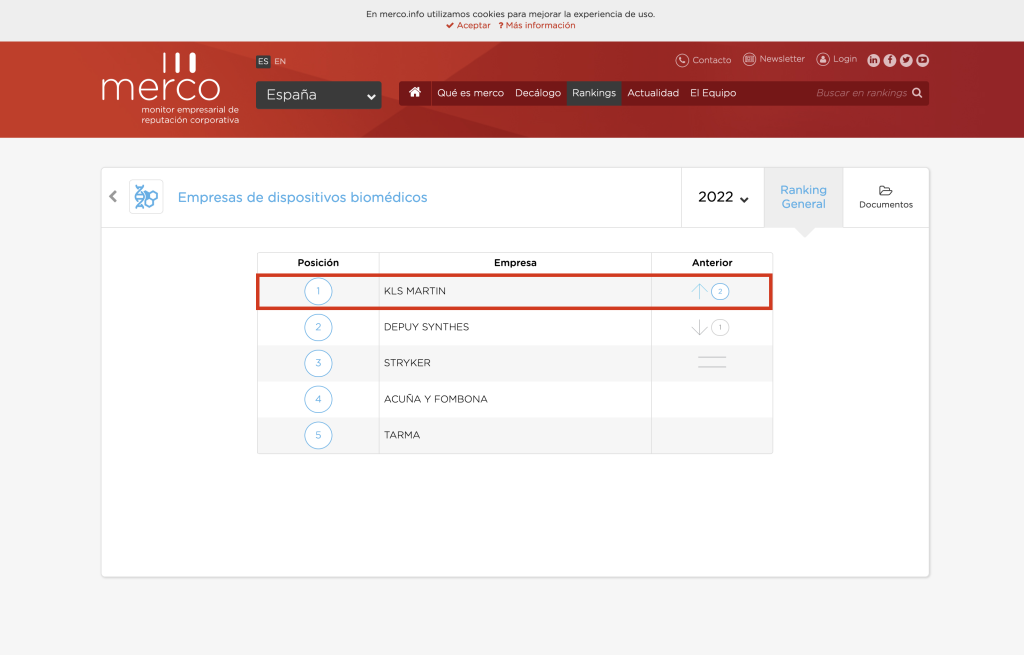
Task: Open El Equipo menu item
Action: (713, 93)
